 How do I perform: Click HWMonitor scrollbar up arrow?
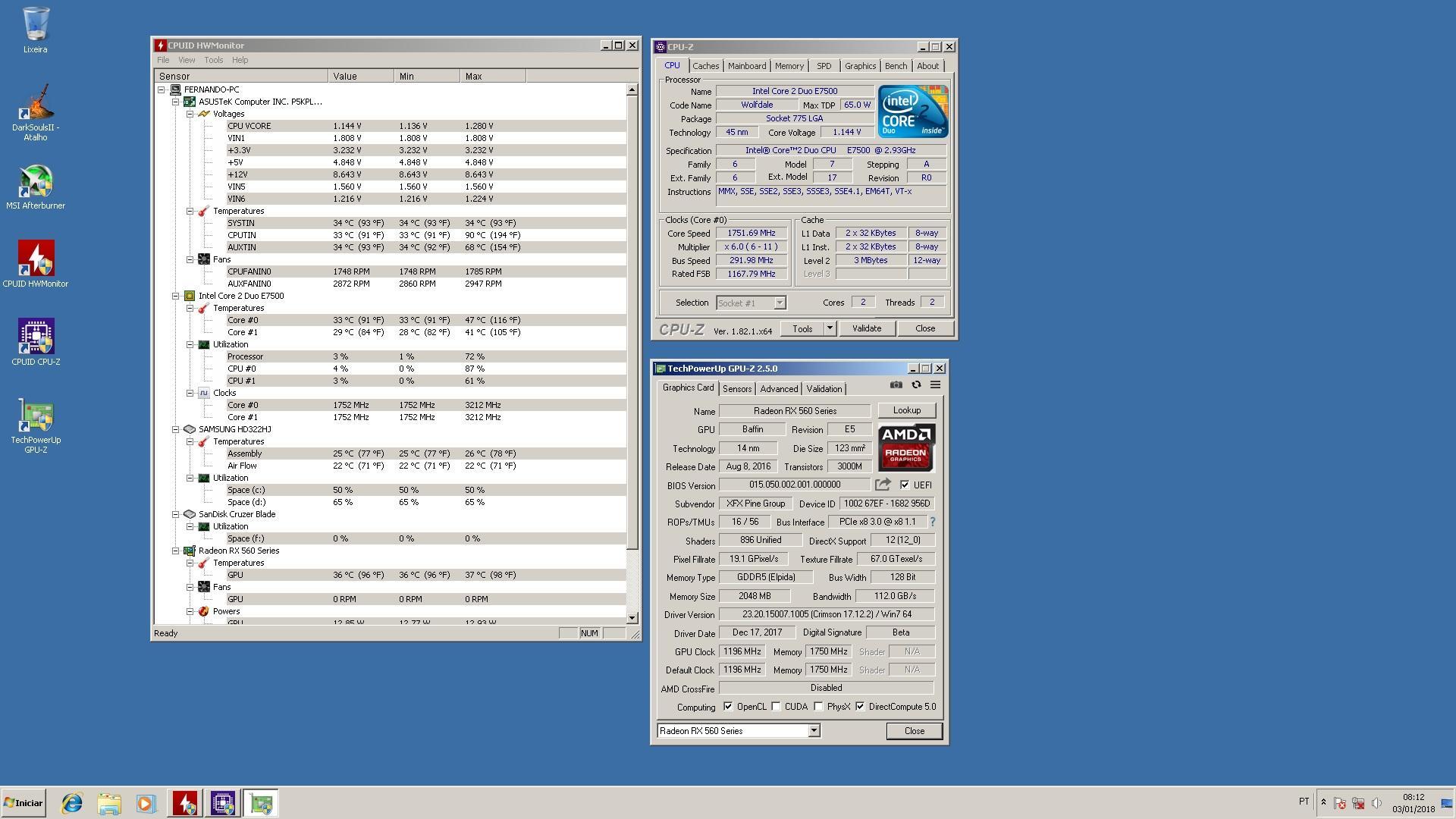point(632,89)
